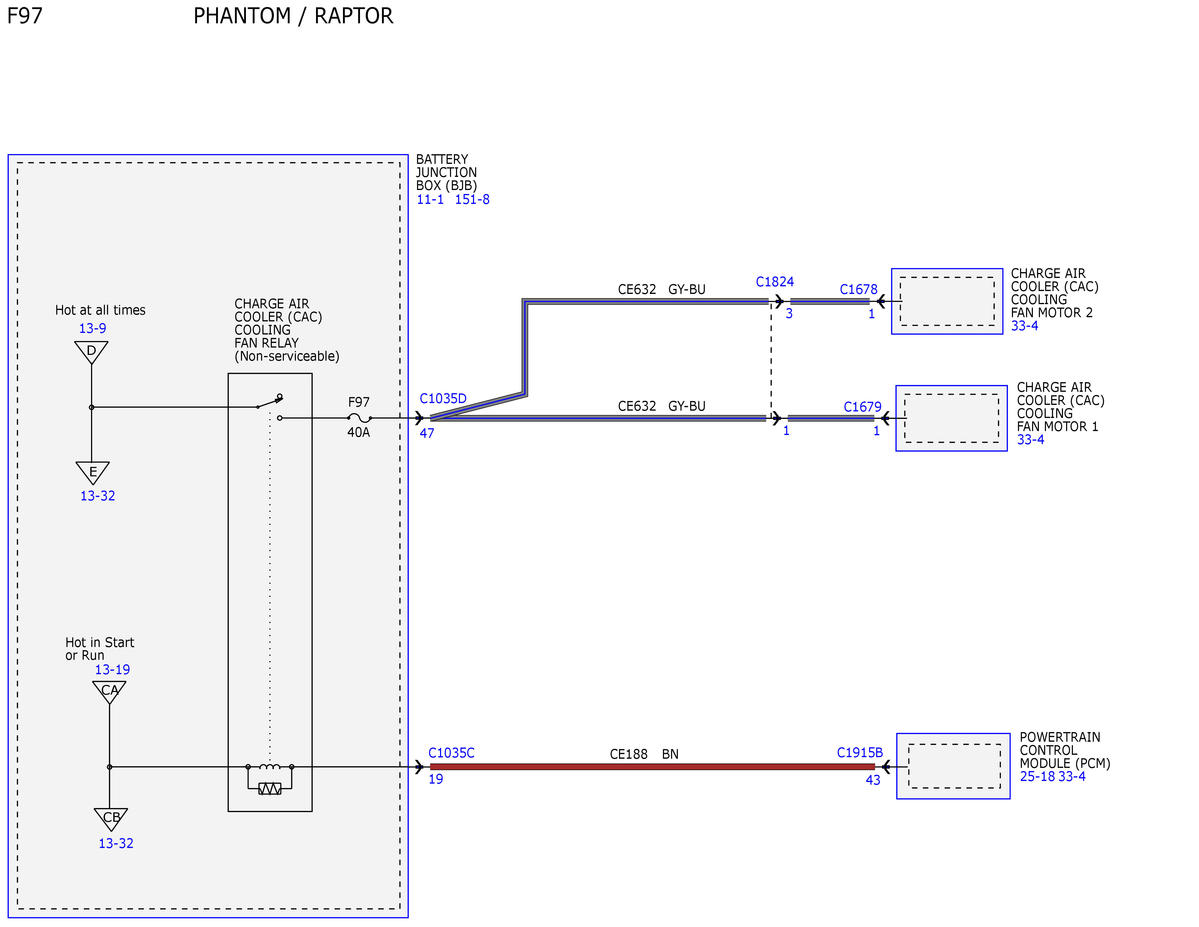Open connector C1678 label
This screenshot has height=927, width=1199.
[859, 289]
